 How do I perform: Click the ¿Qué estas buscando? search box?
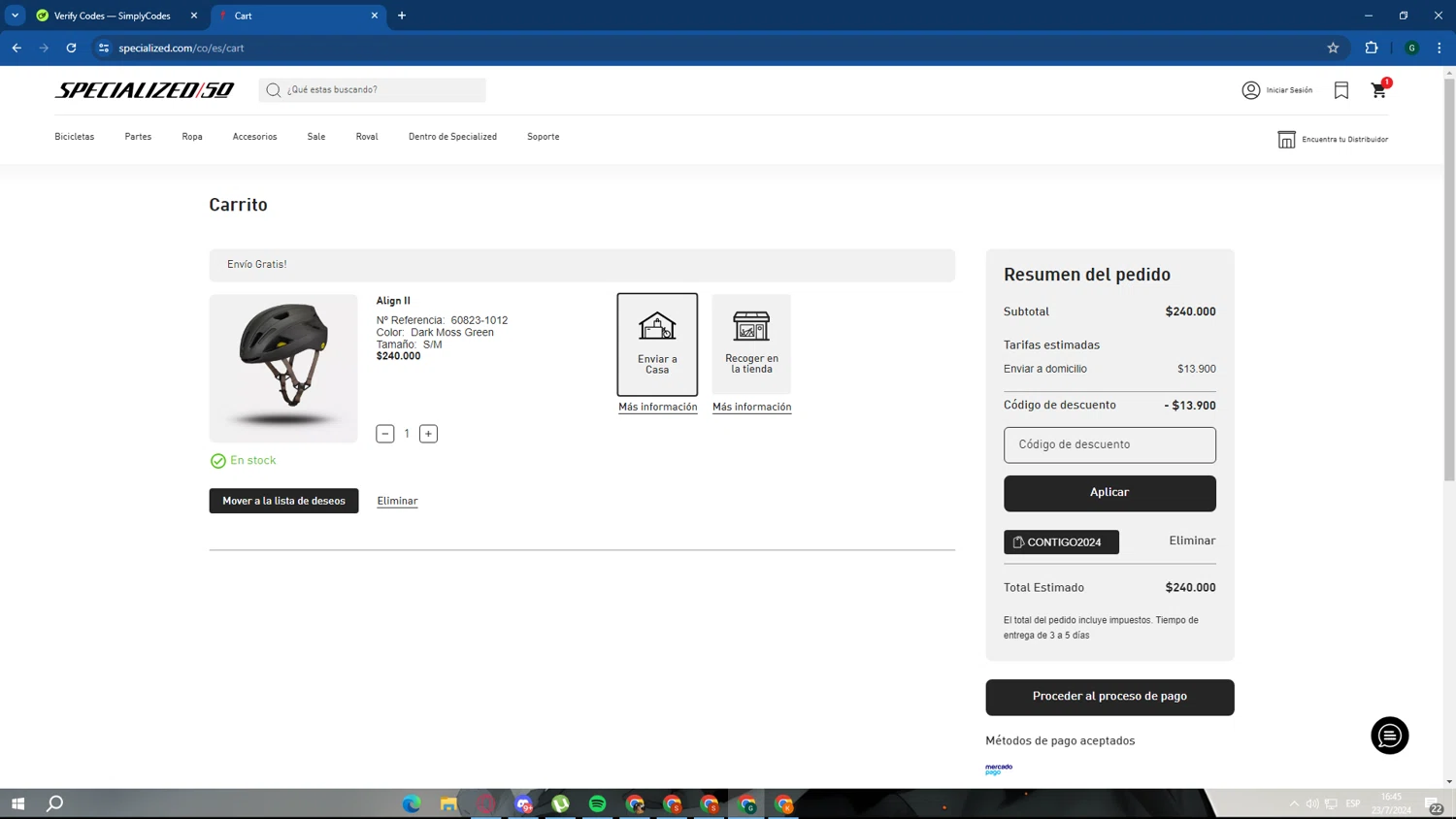[x=372, y=90]
